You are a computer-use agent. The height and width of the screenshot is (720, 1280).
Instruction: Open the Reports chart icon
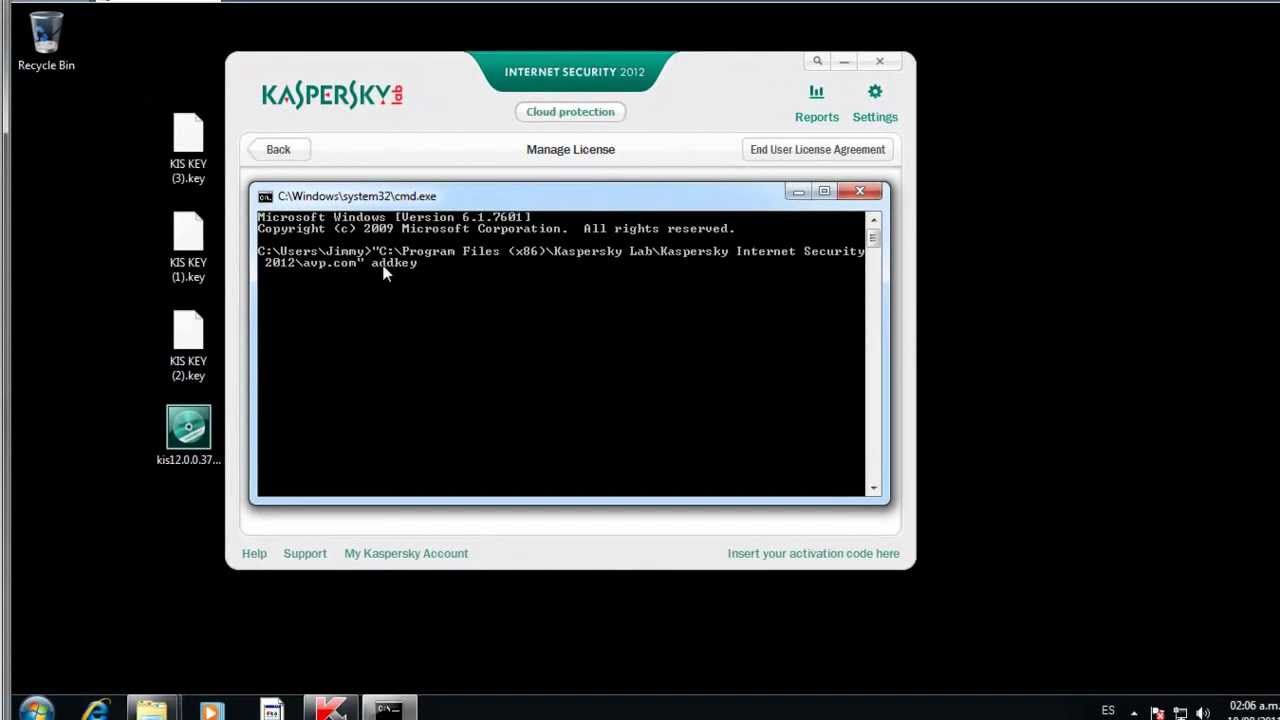coord(816,92)
